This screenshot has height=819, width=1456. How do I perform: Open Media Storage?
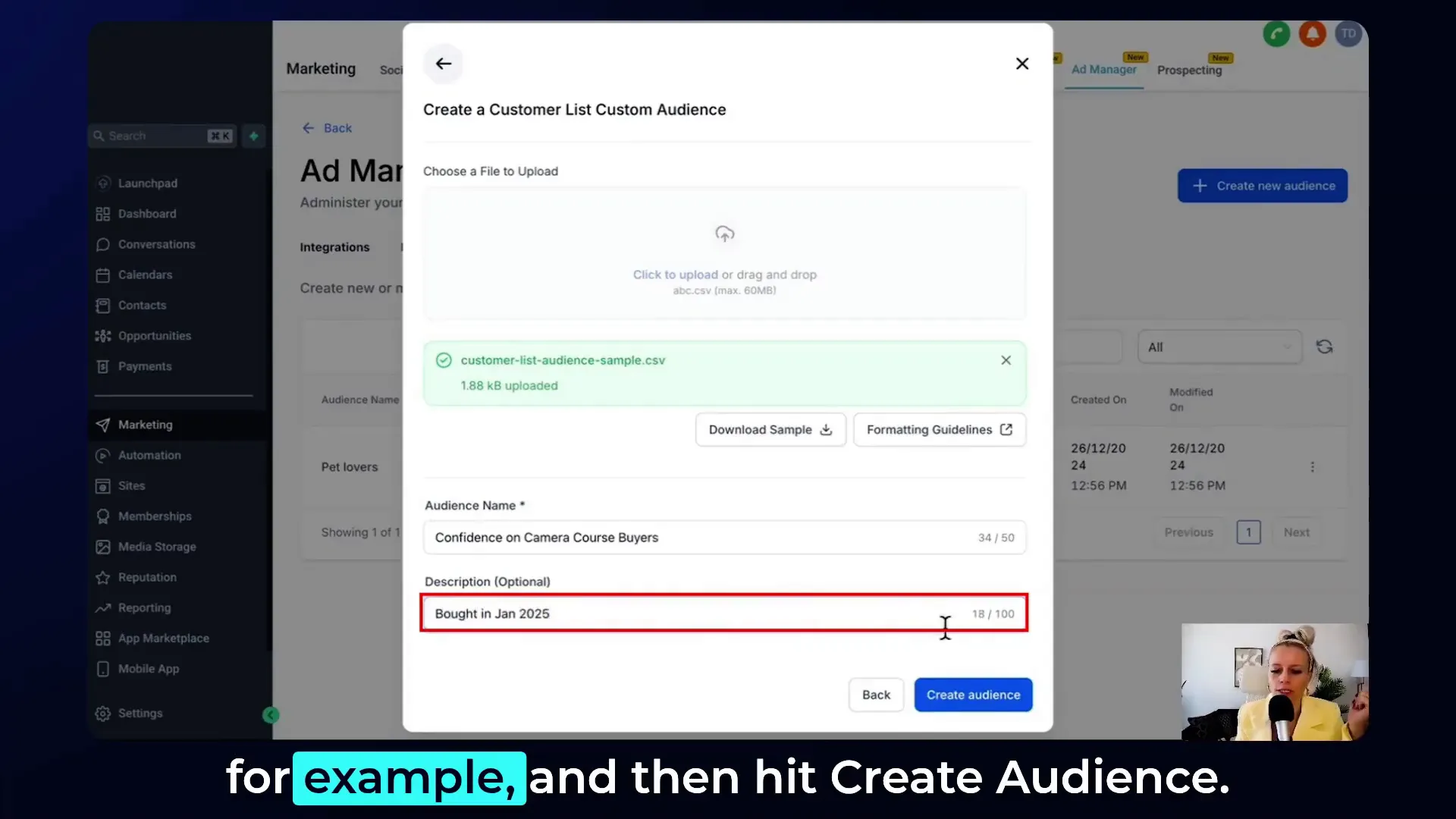click(155, 547)
